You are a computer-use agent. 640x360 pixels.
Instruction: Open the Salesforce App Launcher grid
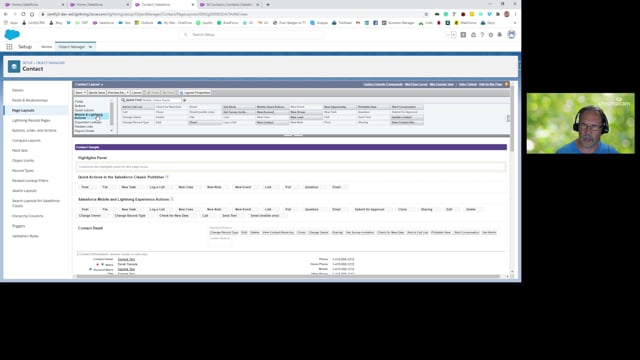(9, 47)
